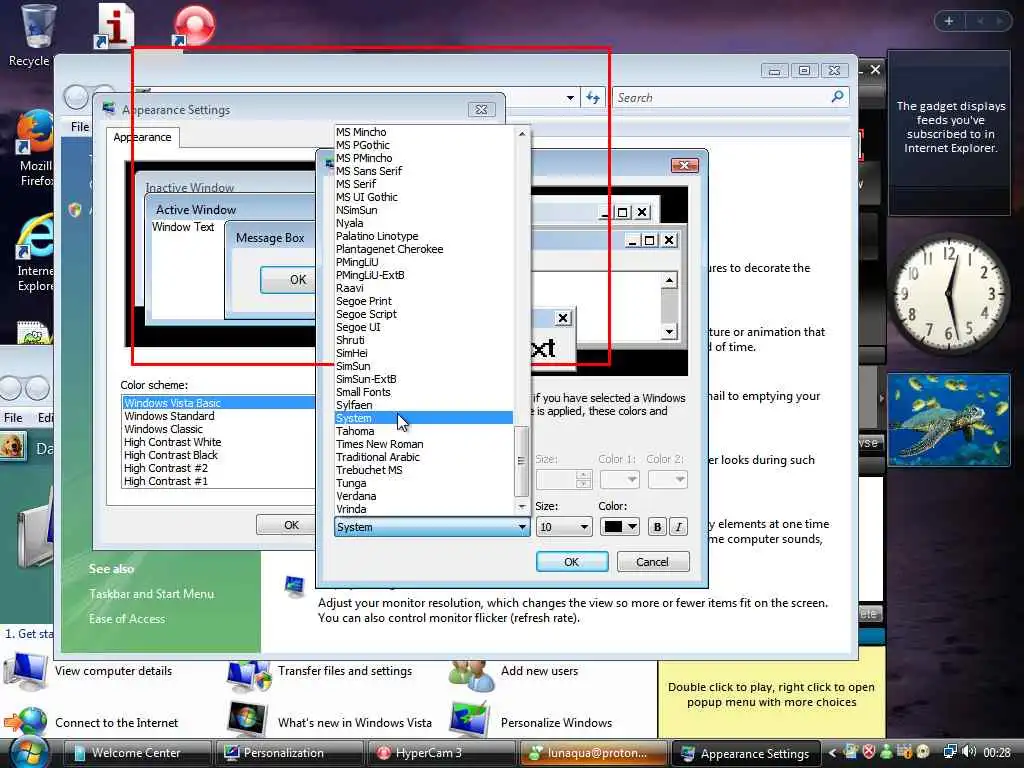Switch to lunaqua@proton taskbar button

click(593, 753)
